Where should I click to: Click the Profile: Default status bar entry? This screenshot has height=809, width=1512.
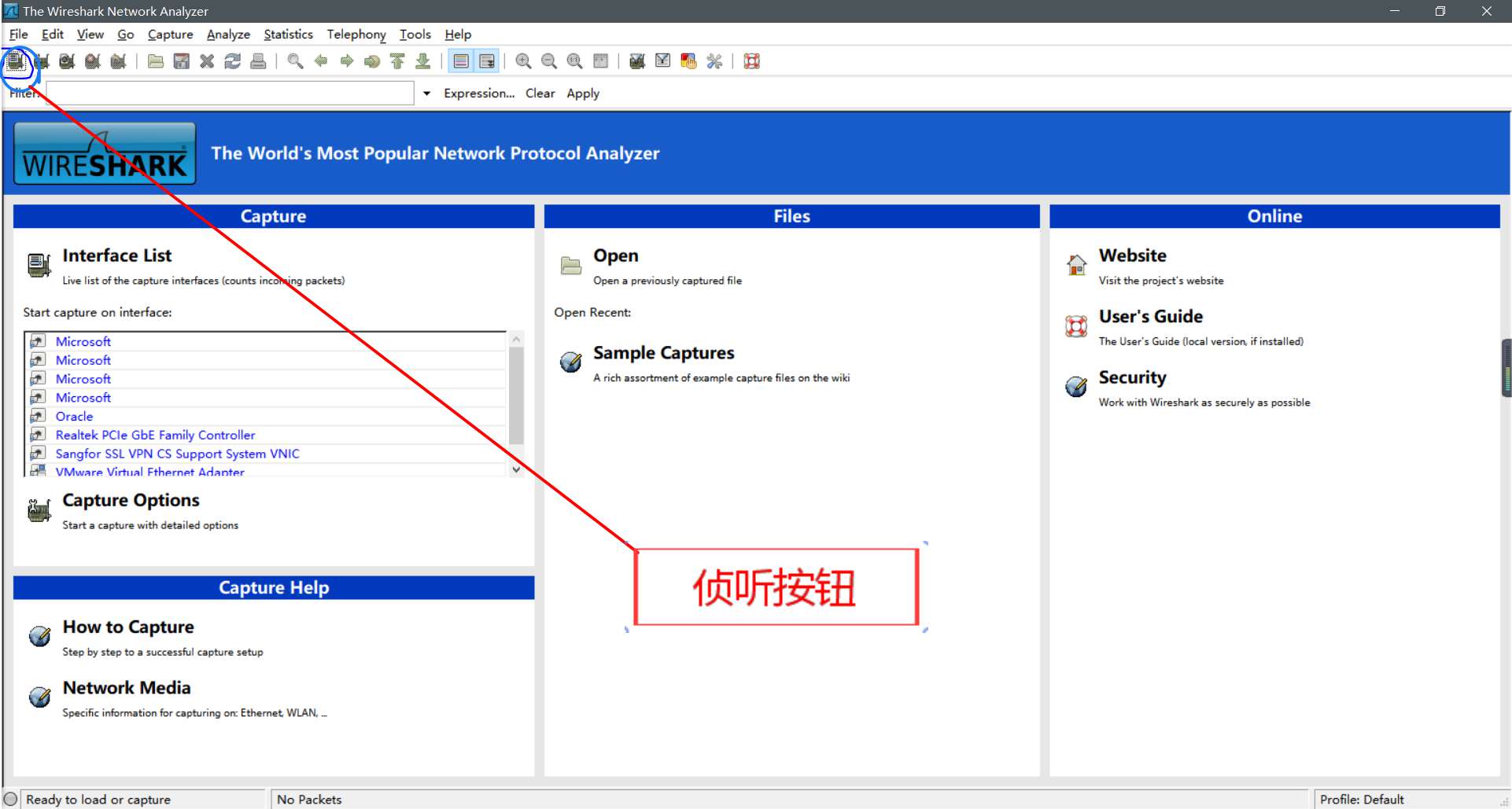click(1361, 800)
